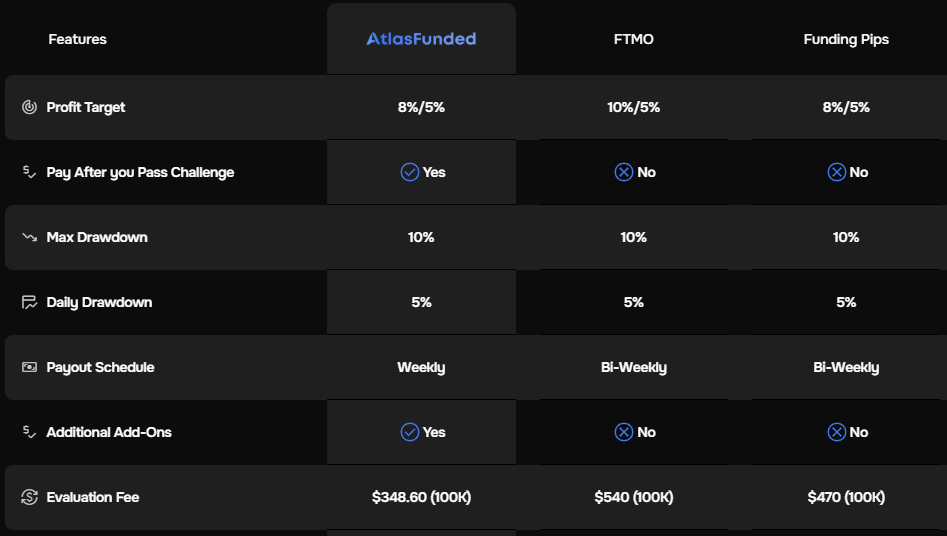Click the Pay After you Pass Challenge icon
Image resolution: width=947 pixels, height=536 pixels.
tap(29, 172)
